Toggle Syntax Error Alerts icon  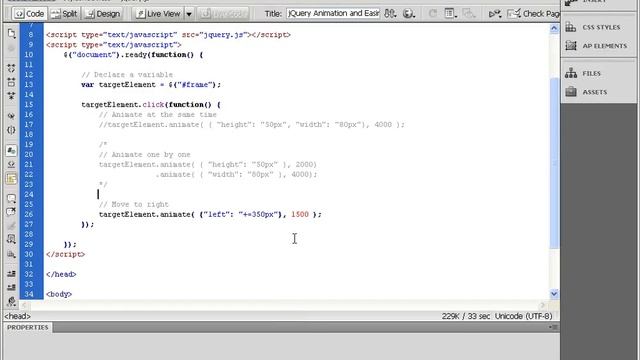[11, 179]
